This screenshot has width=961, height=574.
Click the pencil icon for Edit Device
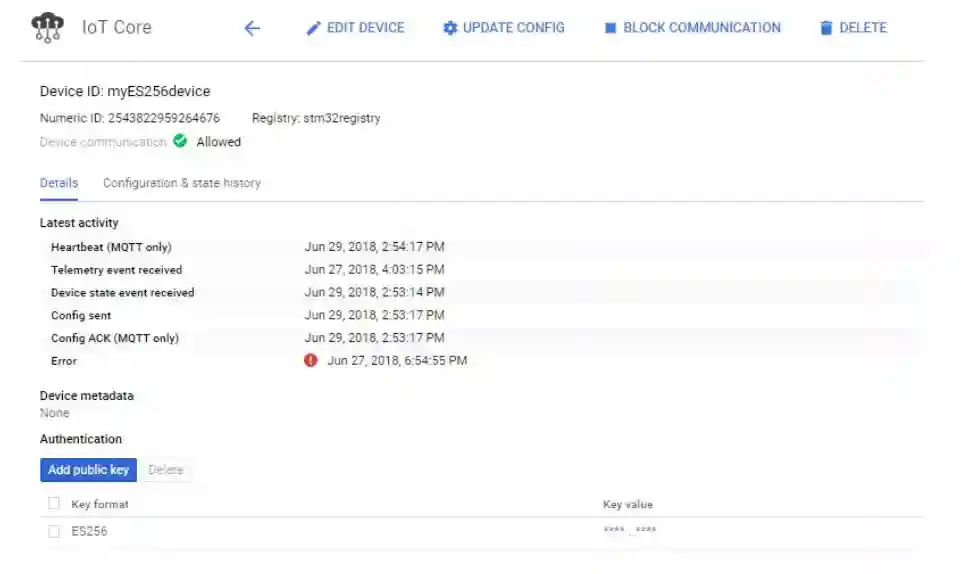click(314, 28)
